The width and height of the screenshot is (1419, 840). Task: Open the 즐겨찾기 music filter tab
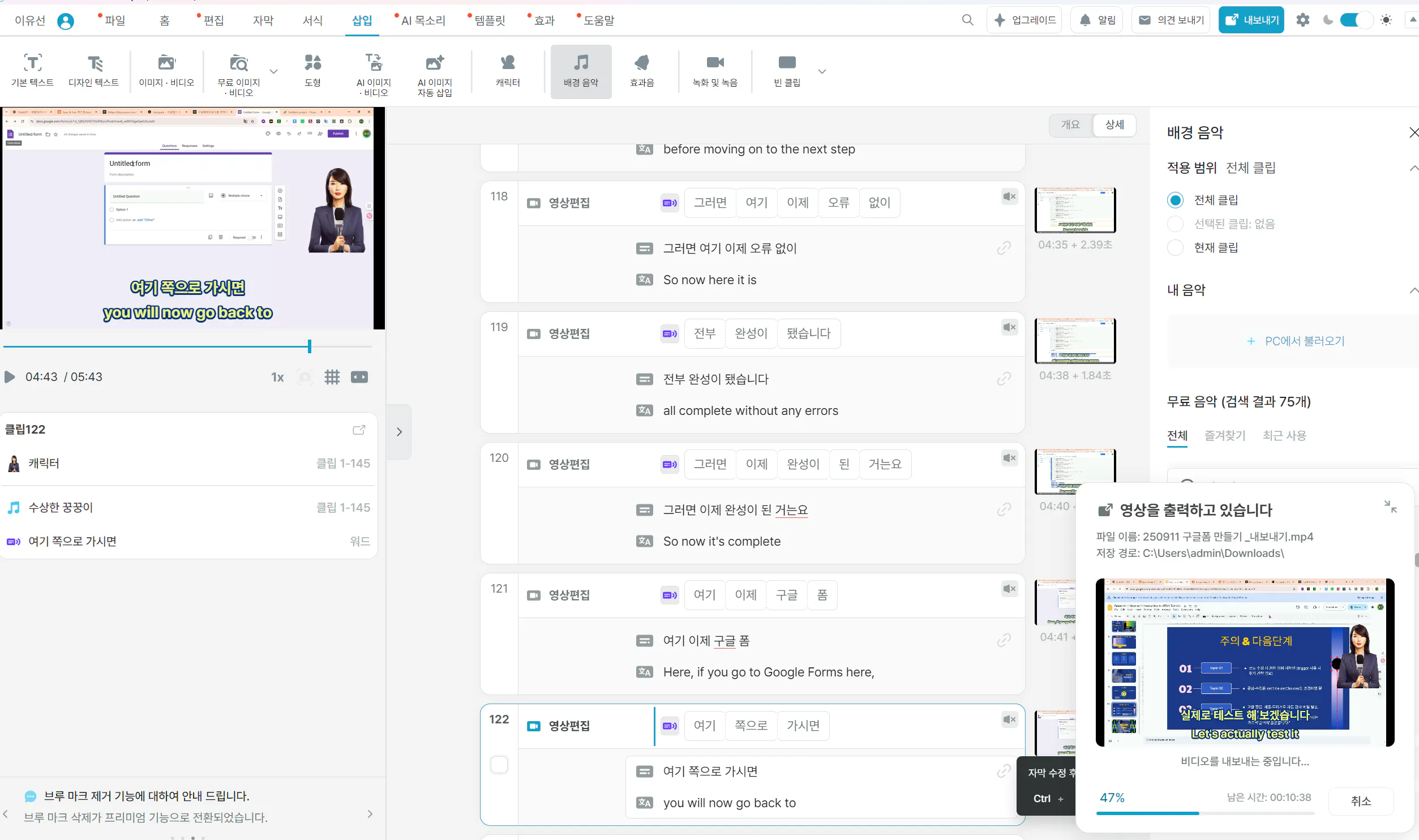(1224, 435)
